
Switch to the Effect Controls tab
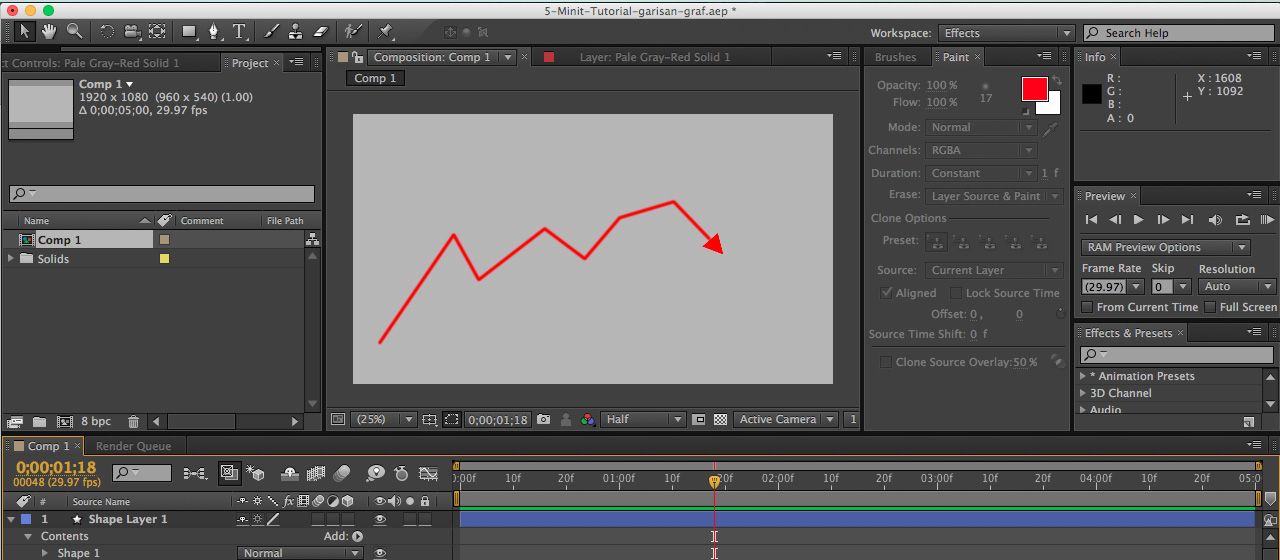click(x=90, y=63)
